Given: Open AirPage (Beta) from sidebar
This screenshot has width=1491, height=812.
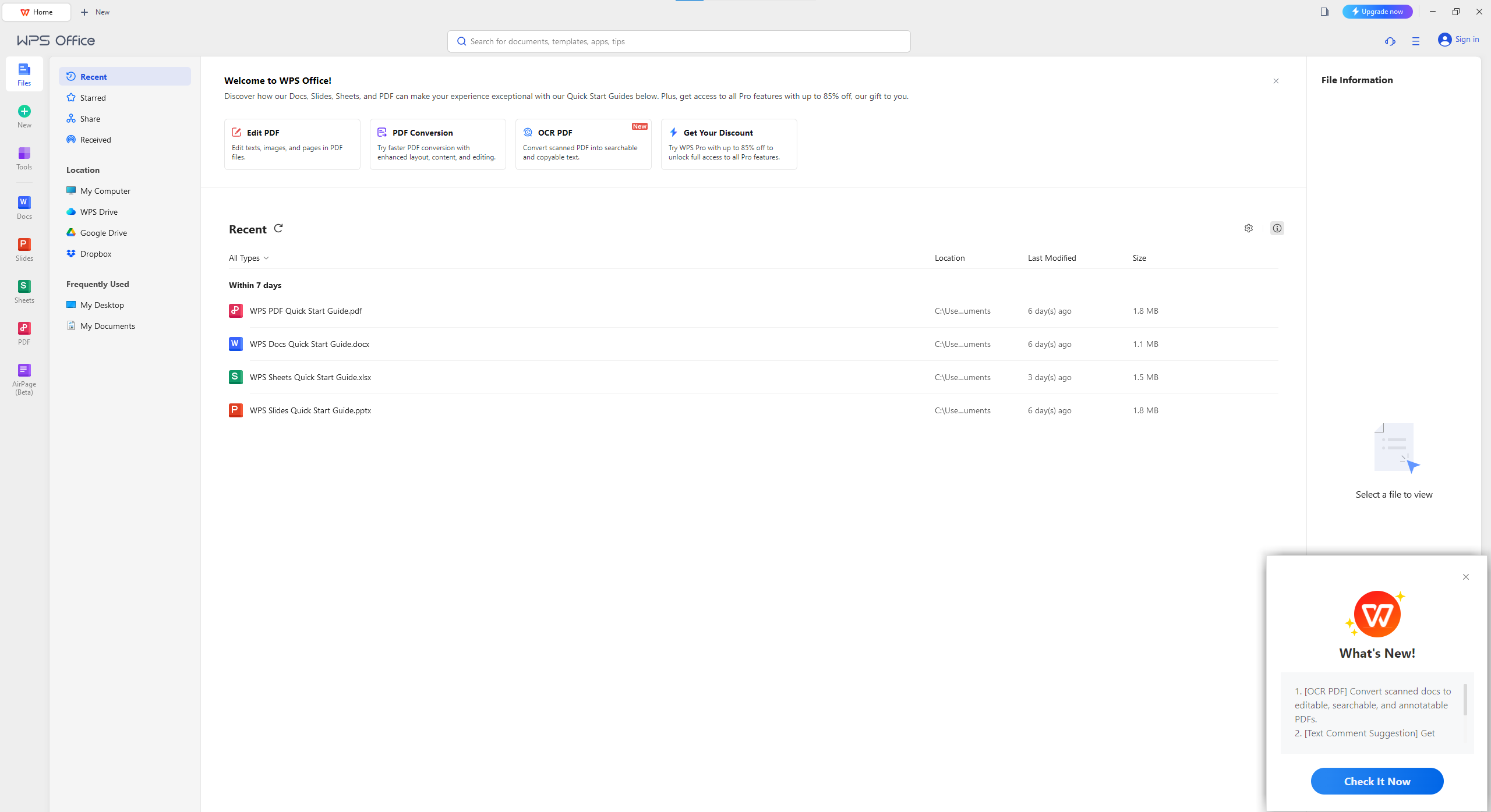Looking at the screenshot, I should pos(24,377).
